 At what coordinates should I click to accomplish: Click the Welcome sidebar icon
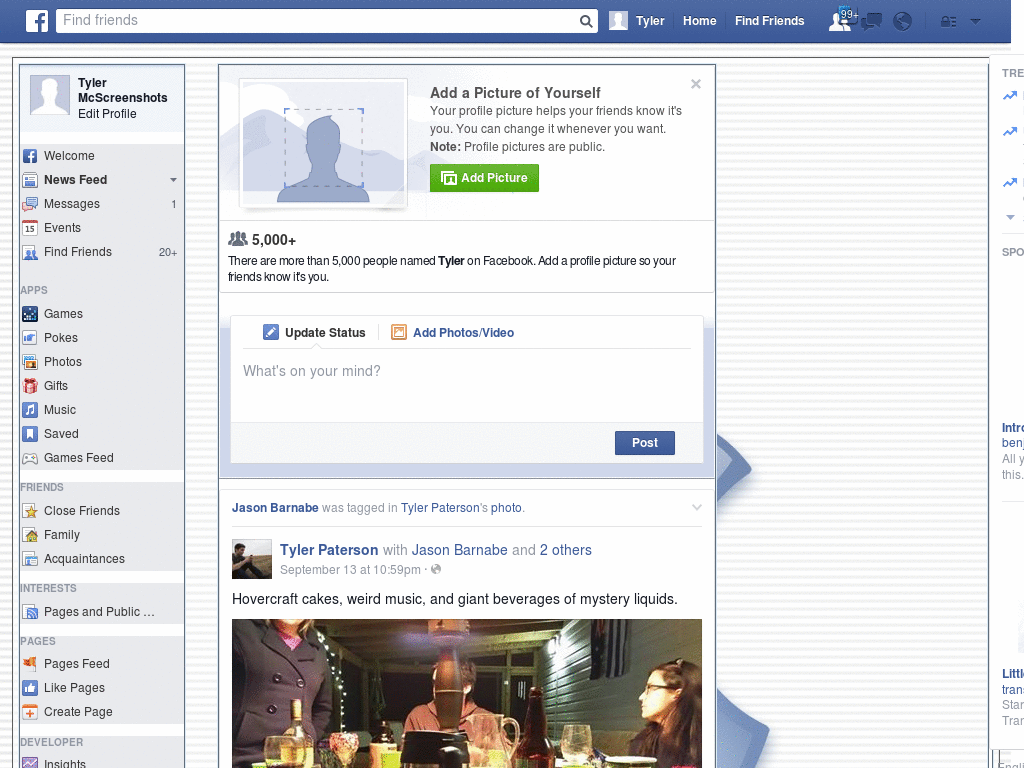click(30, 156)
